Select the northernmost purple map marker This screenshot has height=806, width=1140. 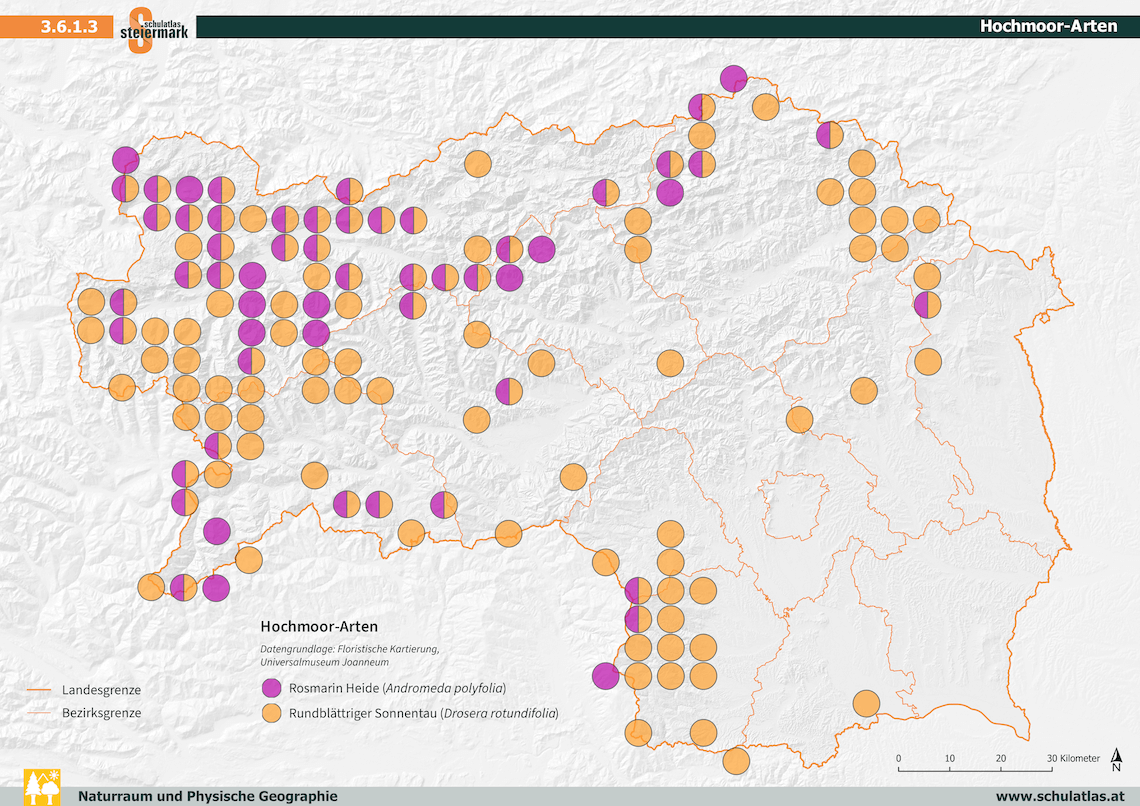click(x=734, y=77)
